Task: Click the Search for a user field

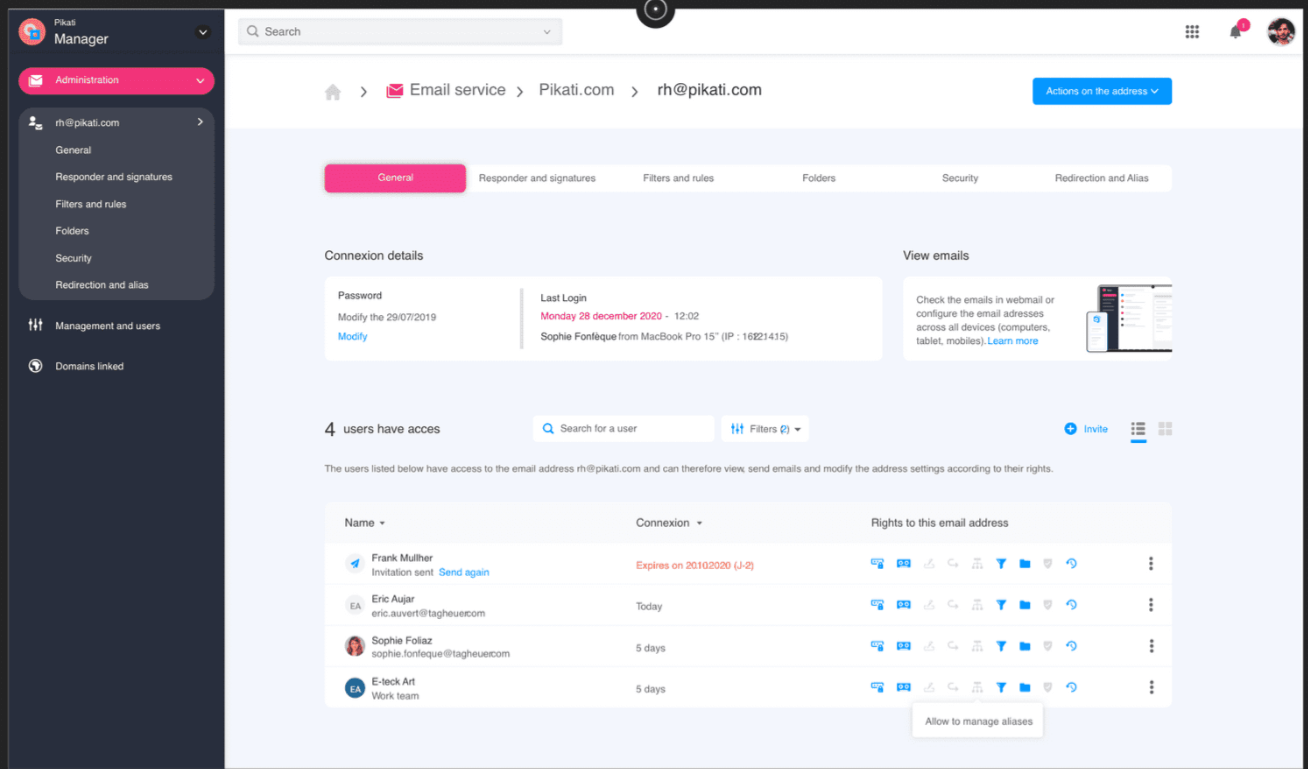Action: [x=625, y=429]
